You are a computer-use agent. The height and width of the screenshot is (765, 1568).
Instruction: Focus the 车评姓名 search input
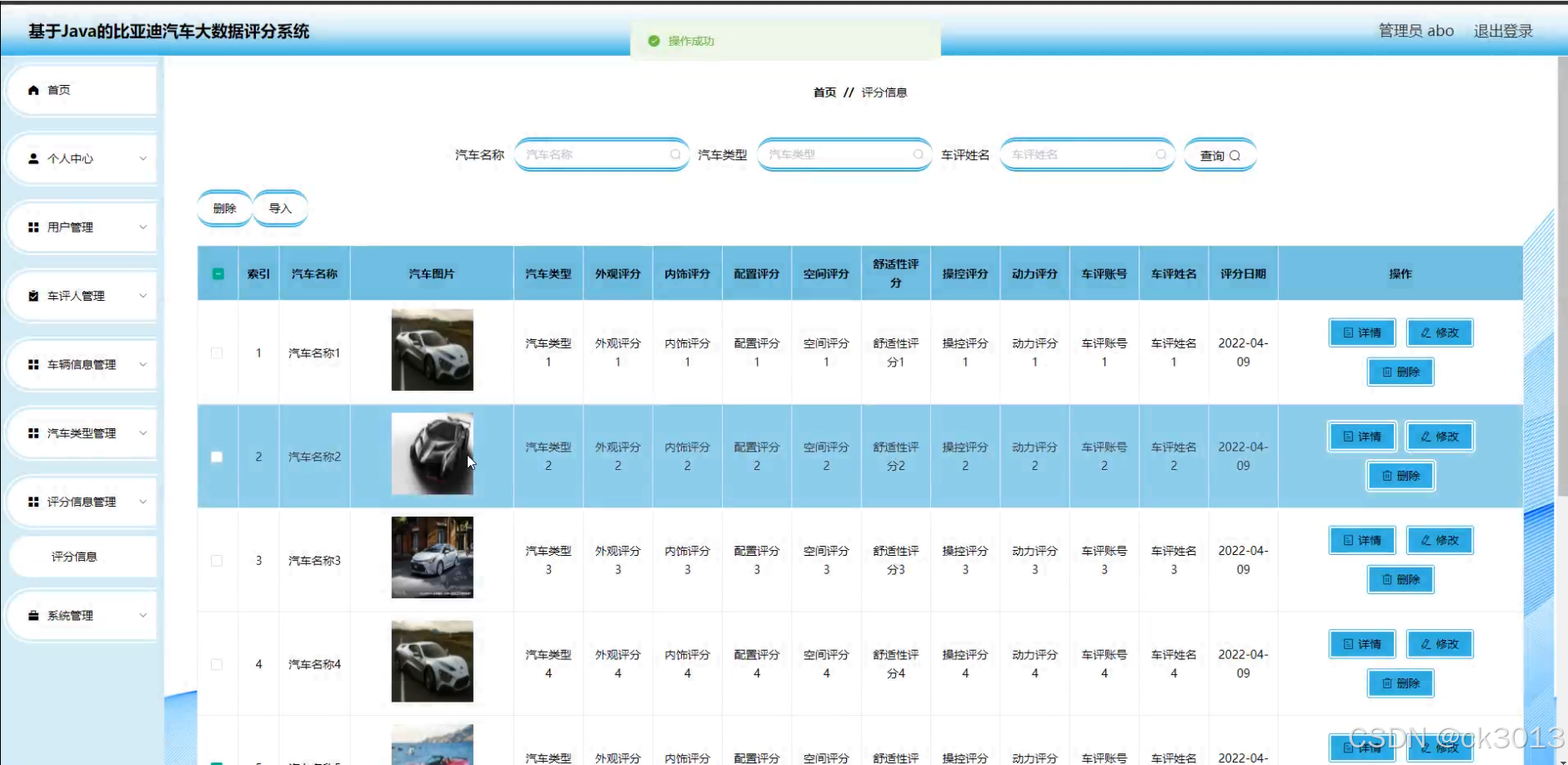pyautogui.click(x=1087, y=154)
